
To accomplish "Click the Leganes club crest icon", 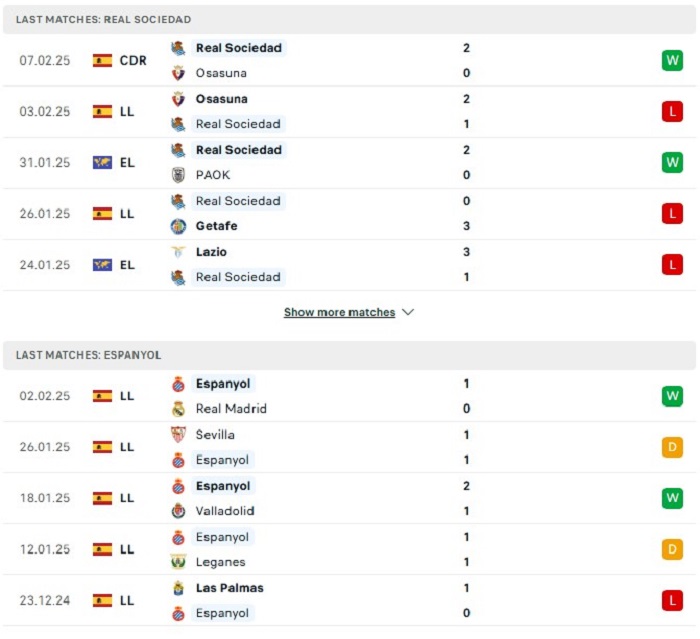I will (178, 562).
